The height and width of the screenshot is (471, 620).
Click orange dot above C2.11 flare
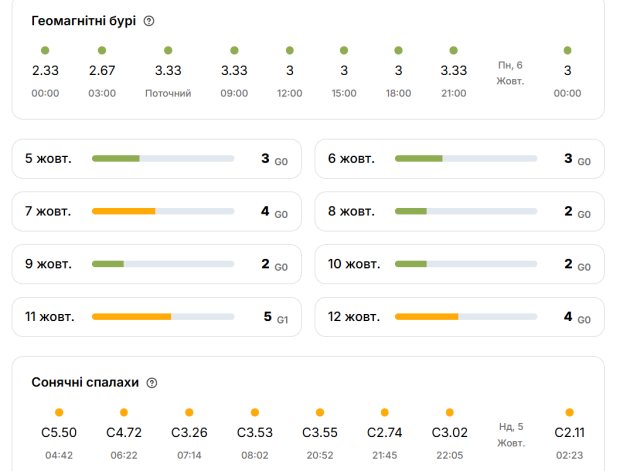569,412
